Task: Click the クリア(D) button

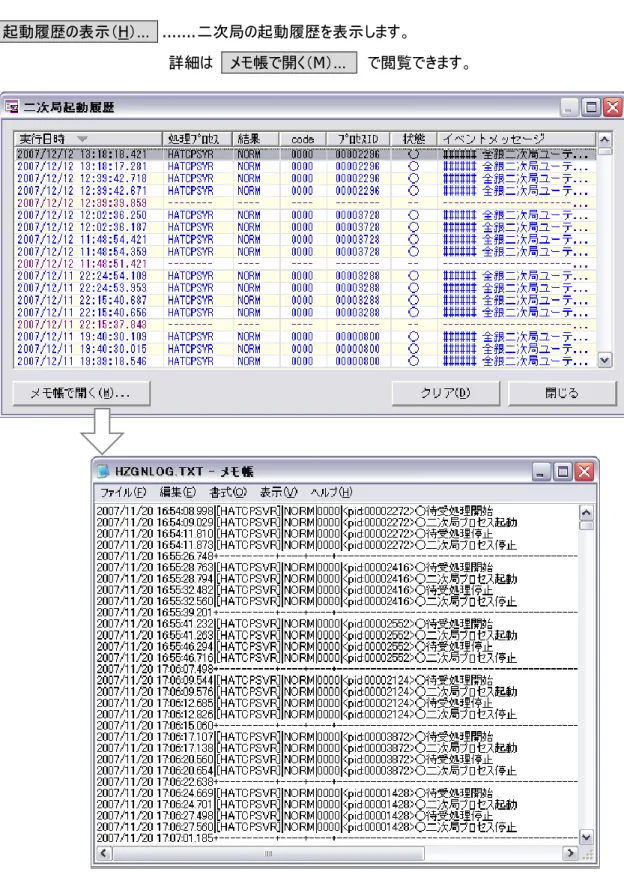Action: tap(445, 393)
